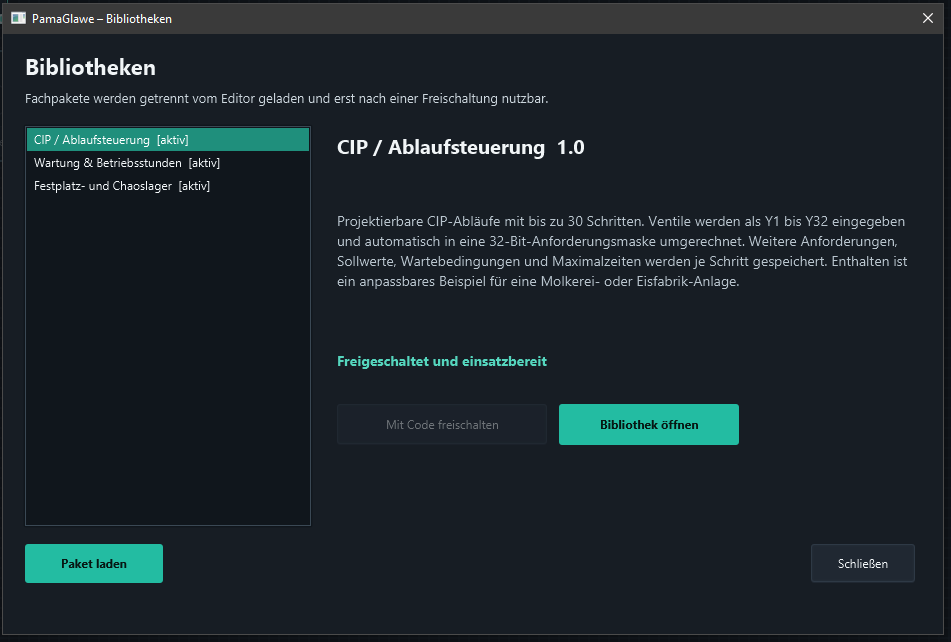Click the Fachpakete werden getrennt subtitle text
Screen dimensions: 951x642
[x=286, y=98]
